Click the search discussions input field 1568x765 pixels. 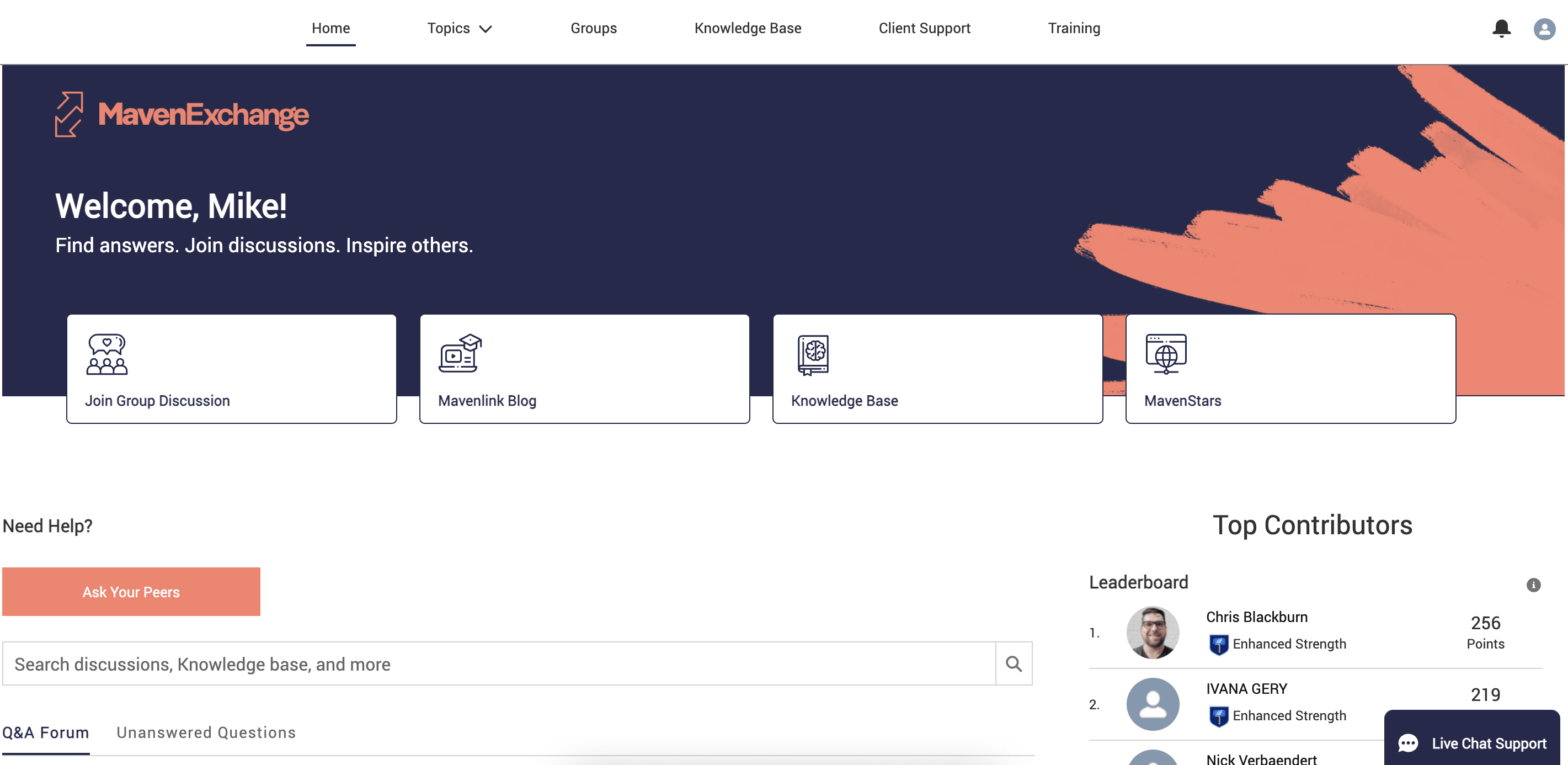pos(499,664)
